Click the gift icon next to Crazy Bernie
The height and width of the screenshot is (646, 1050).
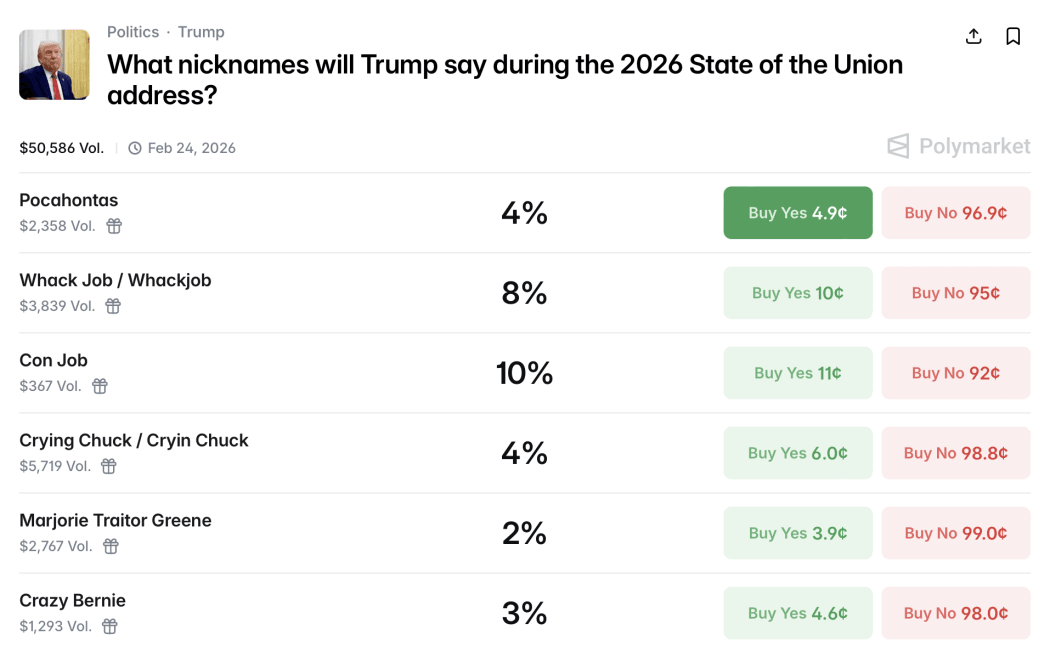click(x=108, y=626)
